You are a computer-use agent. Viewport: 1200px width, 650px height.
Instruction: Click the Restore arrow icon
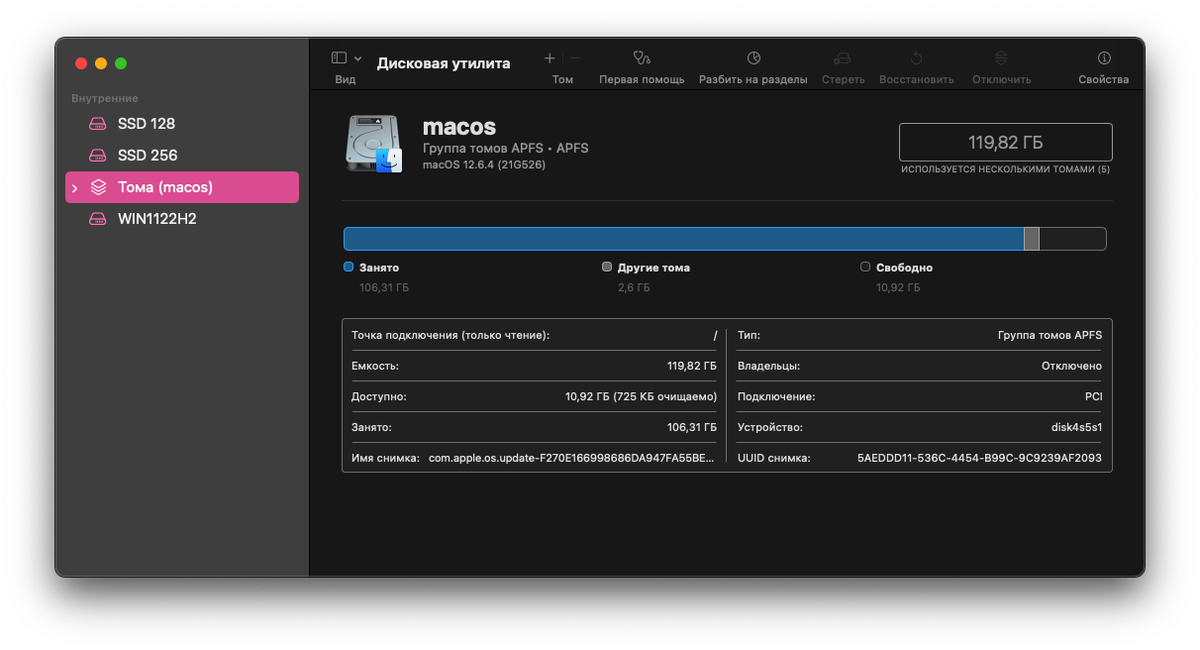[916, 58]
